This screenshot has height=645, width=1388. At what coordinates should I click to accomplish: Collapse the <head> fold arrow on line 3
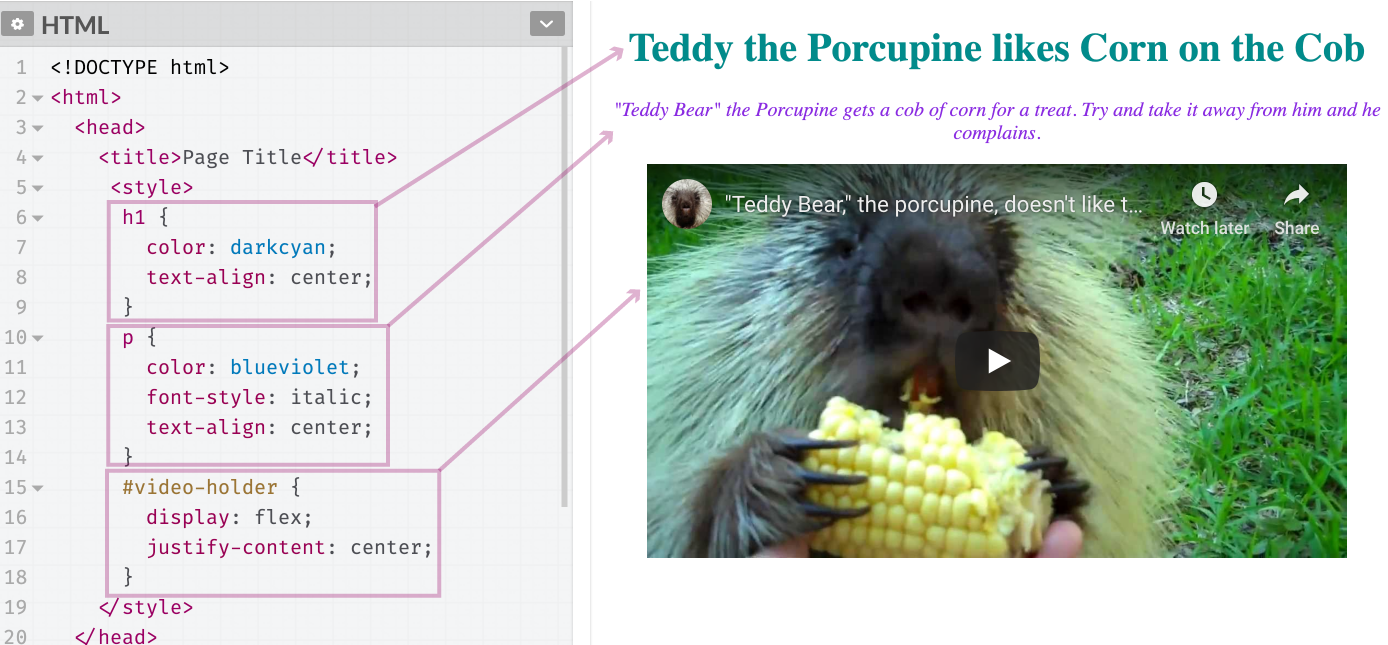[38, 128]
